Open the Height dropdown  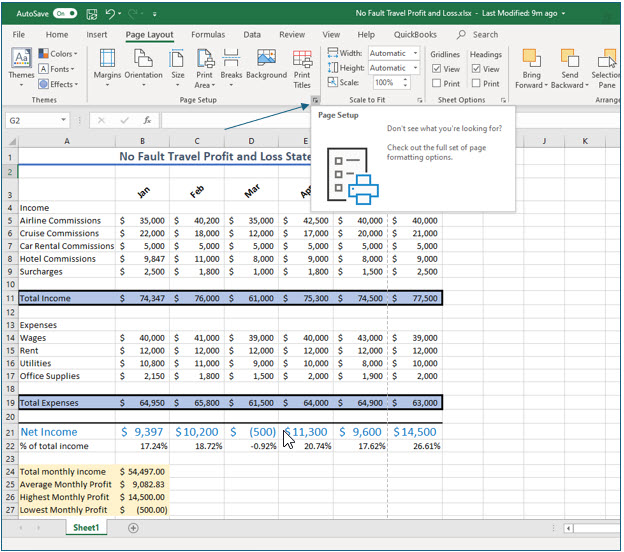point(415,68)
